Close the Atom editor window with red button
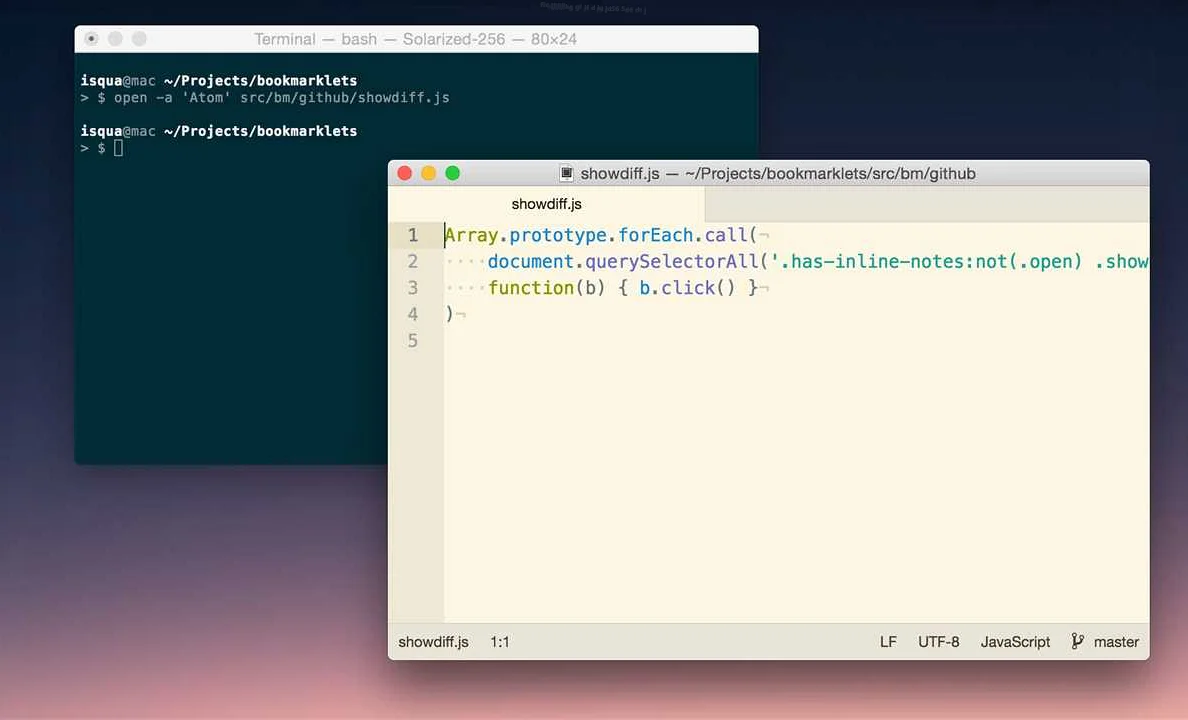This screenshot has width=1188, height=720. (x=405, y=173)
